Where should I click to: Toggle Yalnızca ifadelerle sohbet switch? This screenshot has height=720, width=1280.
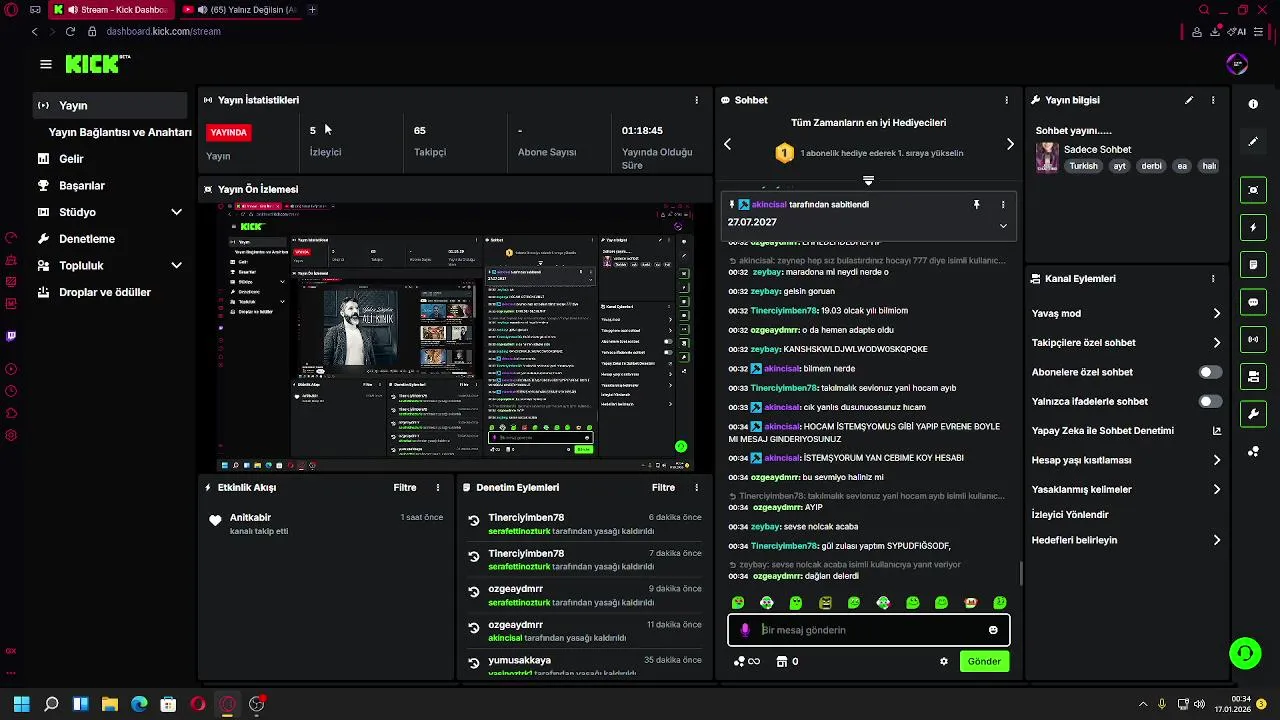coord(1210,401)
